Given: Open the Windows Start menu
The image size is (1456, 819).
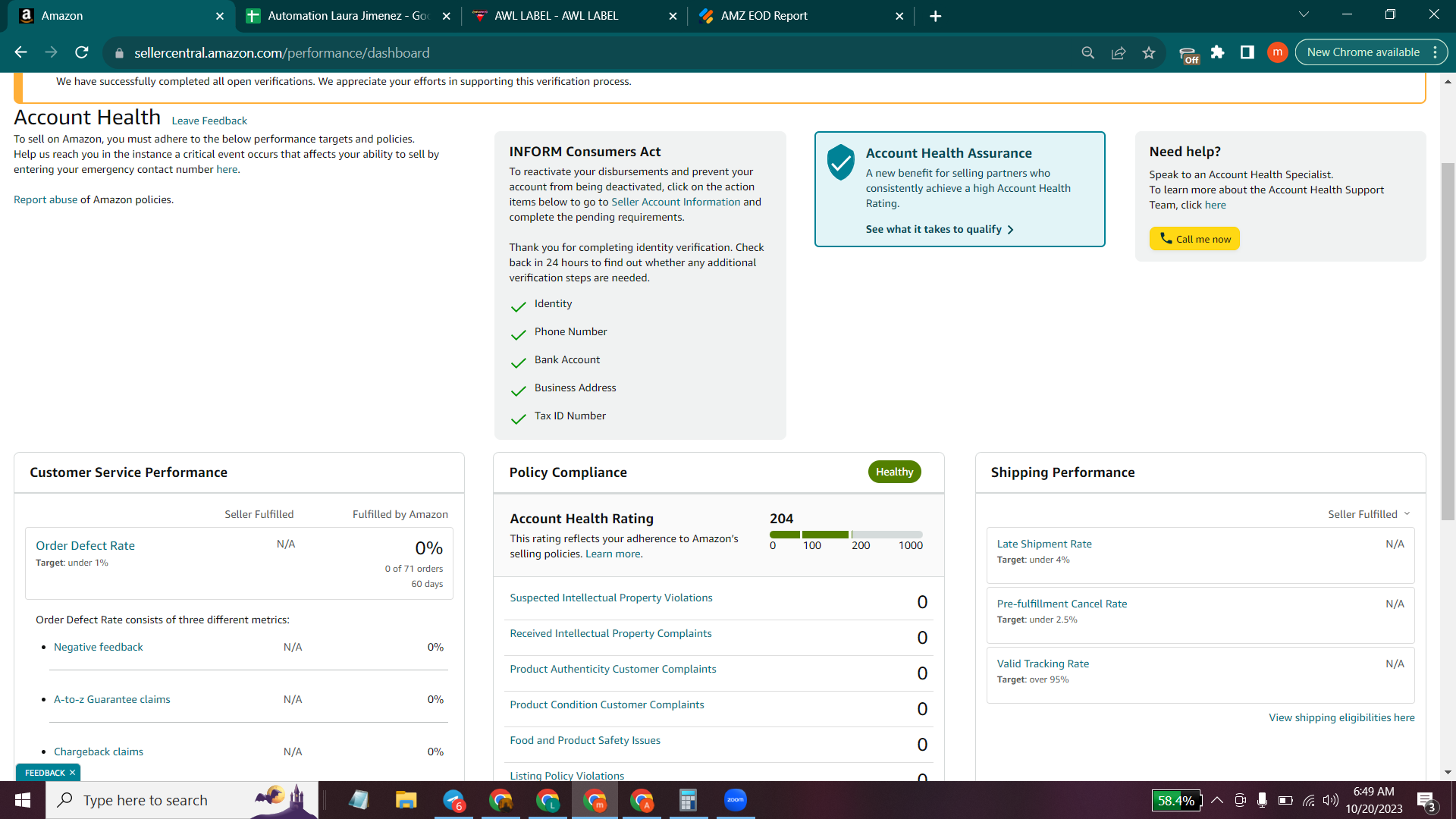Looking at the screenshot, I should (23, 800).
